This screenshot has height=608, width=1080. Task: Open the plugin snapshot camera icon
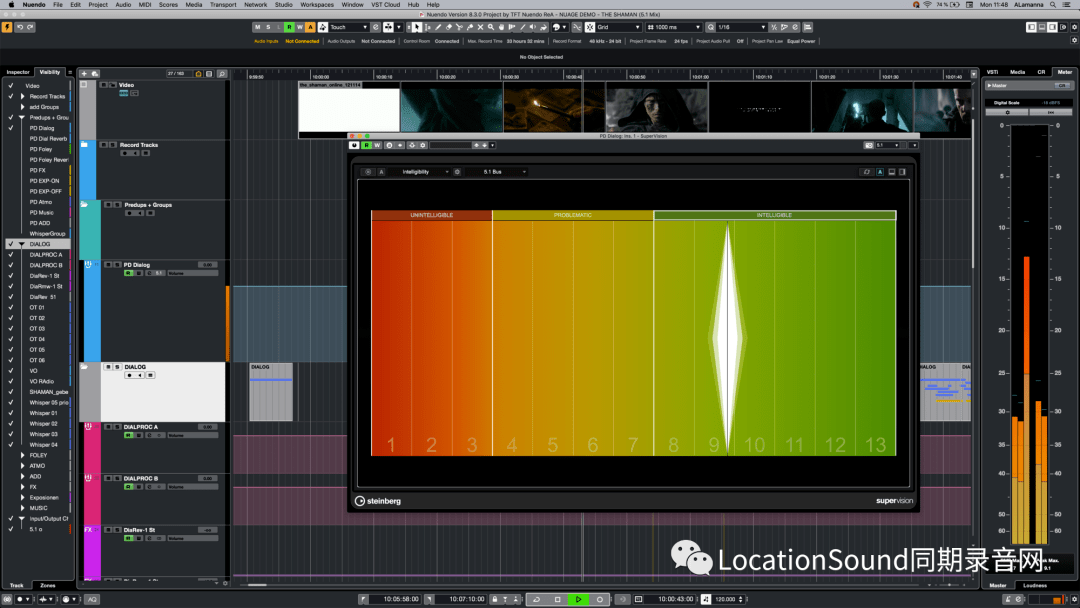(869, 145)
